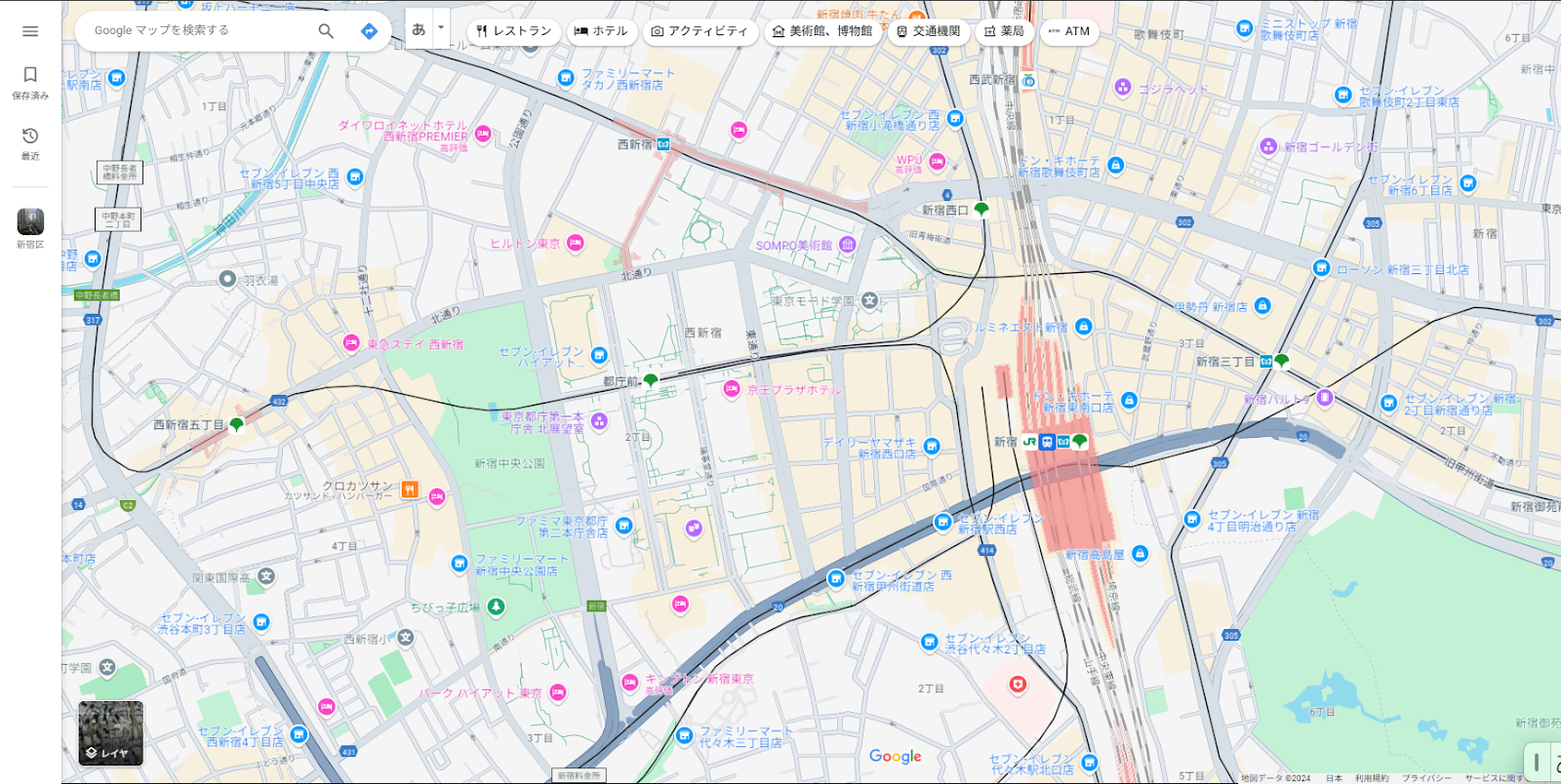
Task: Filter by レストラン chip
Action: [513, 31]
